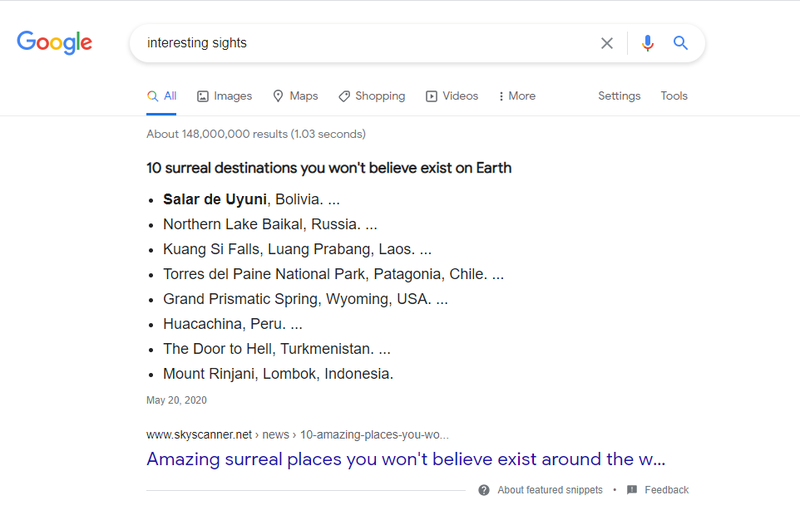Click the Videos play icon
800x515 pixels.
431,96
